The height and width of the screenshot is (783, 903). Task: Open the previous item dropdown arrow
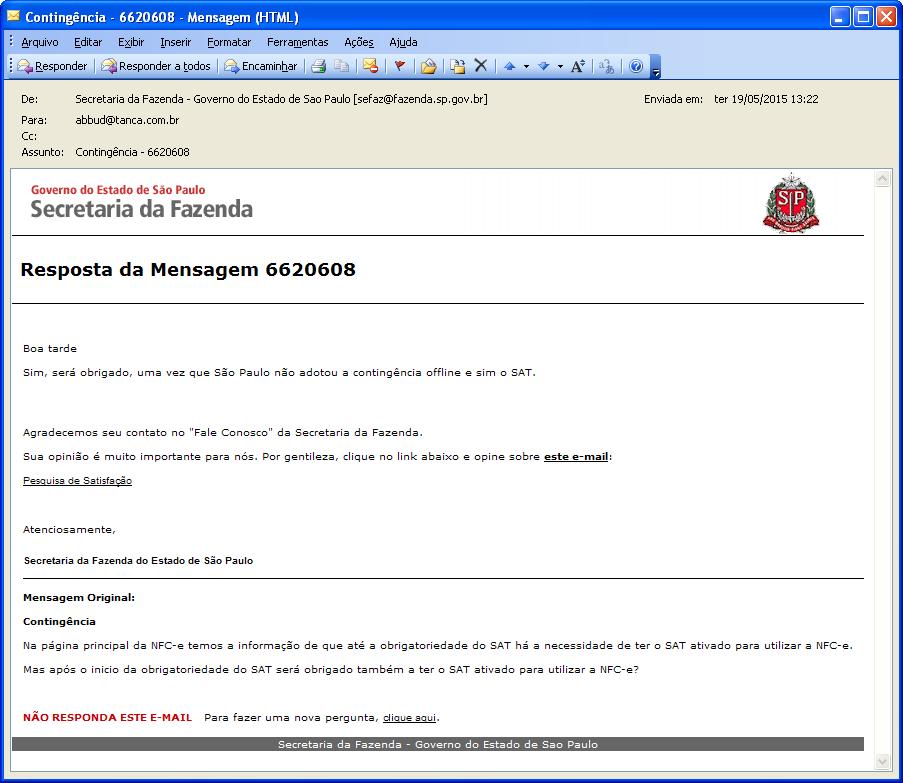click(526, 67)
